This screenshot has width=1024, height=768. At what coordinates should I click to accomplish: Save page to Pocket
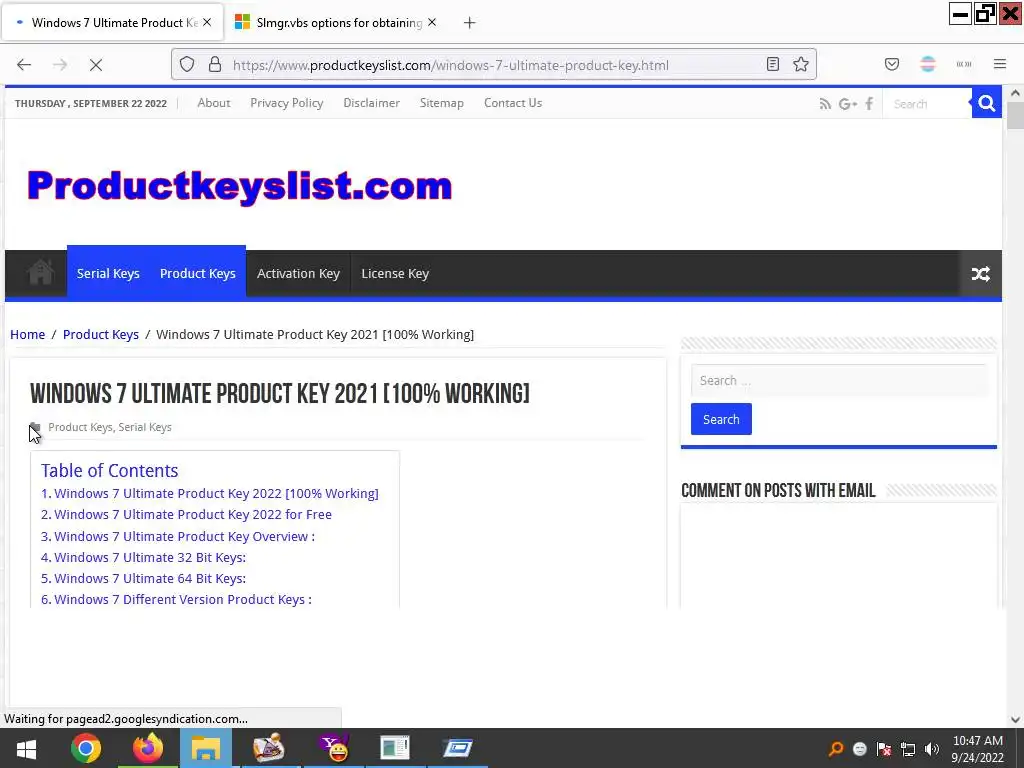(891, 64)
